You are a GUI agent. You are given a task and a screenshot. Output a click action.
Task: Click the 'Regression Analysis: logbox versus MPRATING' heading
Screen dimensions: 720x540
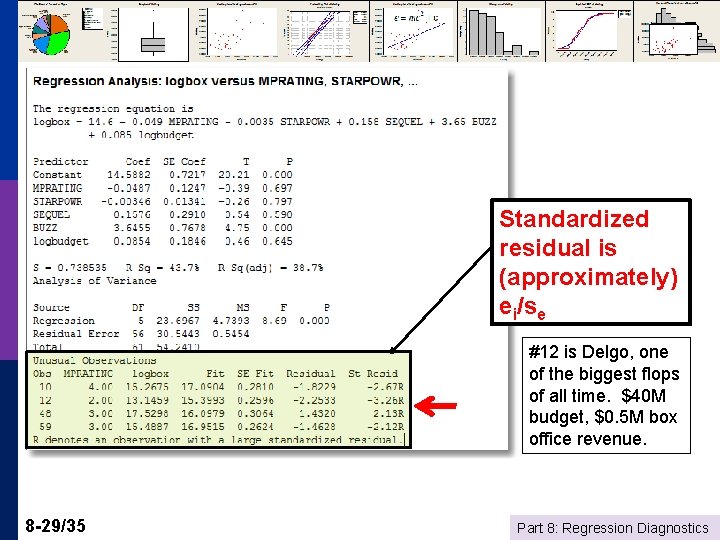coord(225,82)
